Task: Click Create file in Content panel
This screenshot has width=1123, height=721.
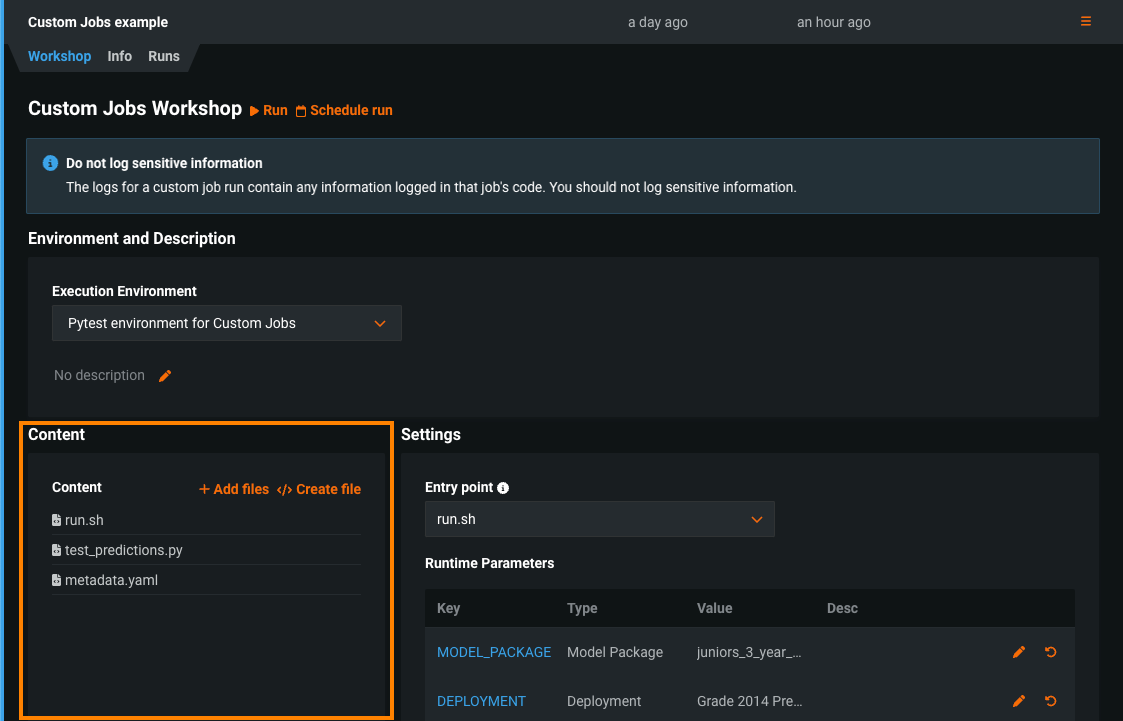Action: tap(319, 489)
